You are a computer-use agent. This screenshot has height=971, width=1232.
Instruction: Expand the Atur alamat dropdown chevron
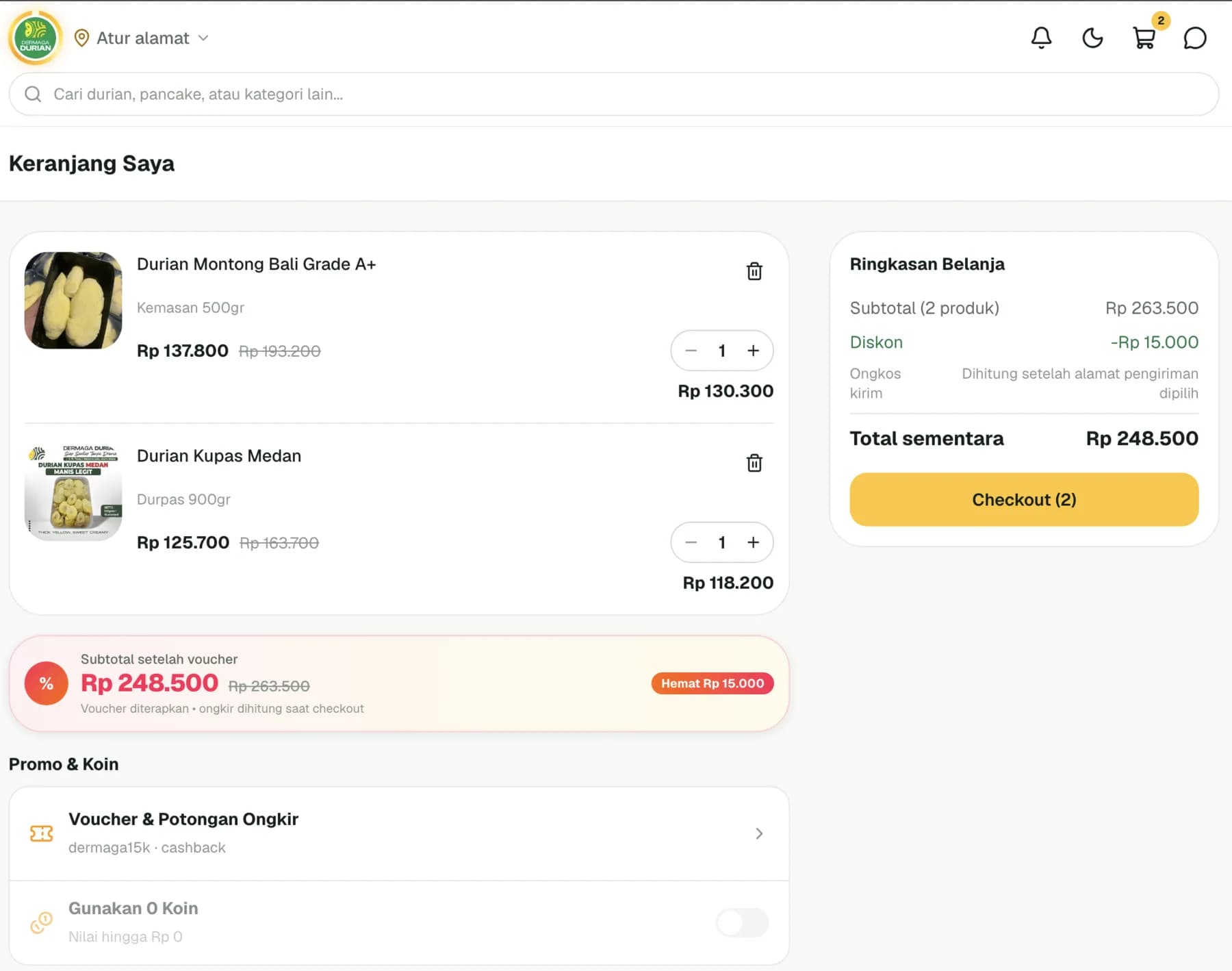coord(203,38)
